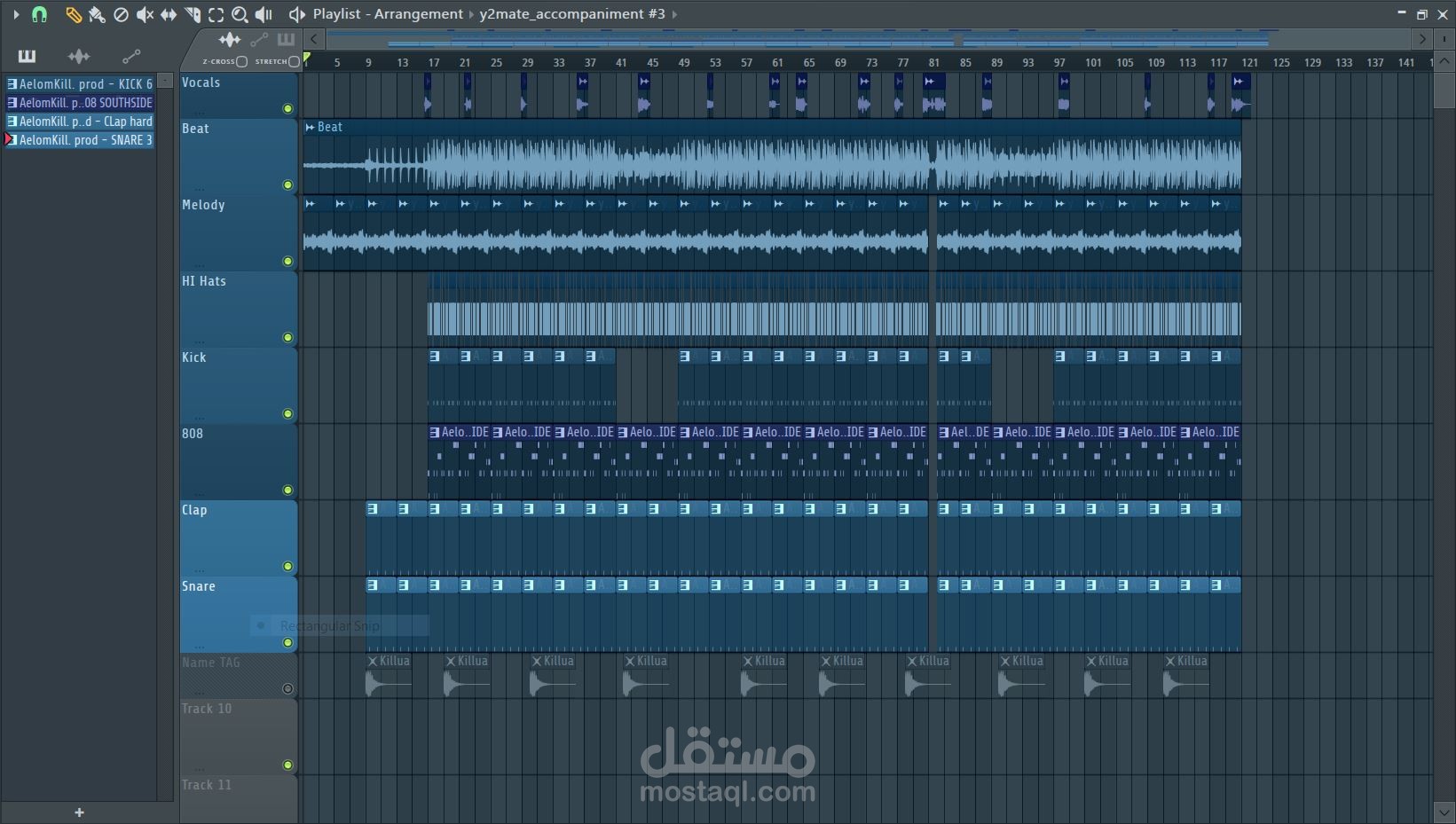Select the Slice tool

pos(193,14)
